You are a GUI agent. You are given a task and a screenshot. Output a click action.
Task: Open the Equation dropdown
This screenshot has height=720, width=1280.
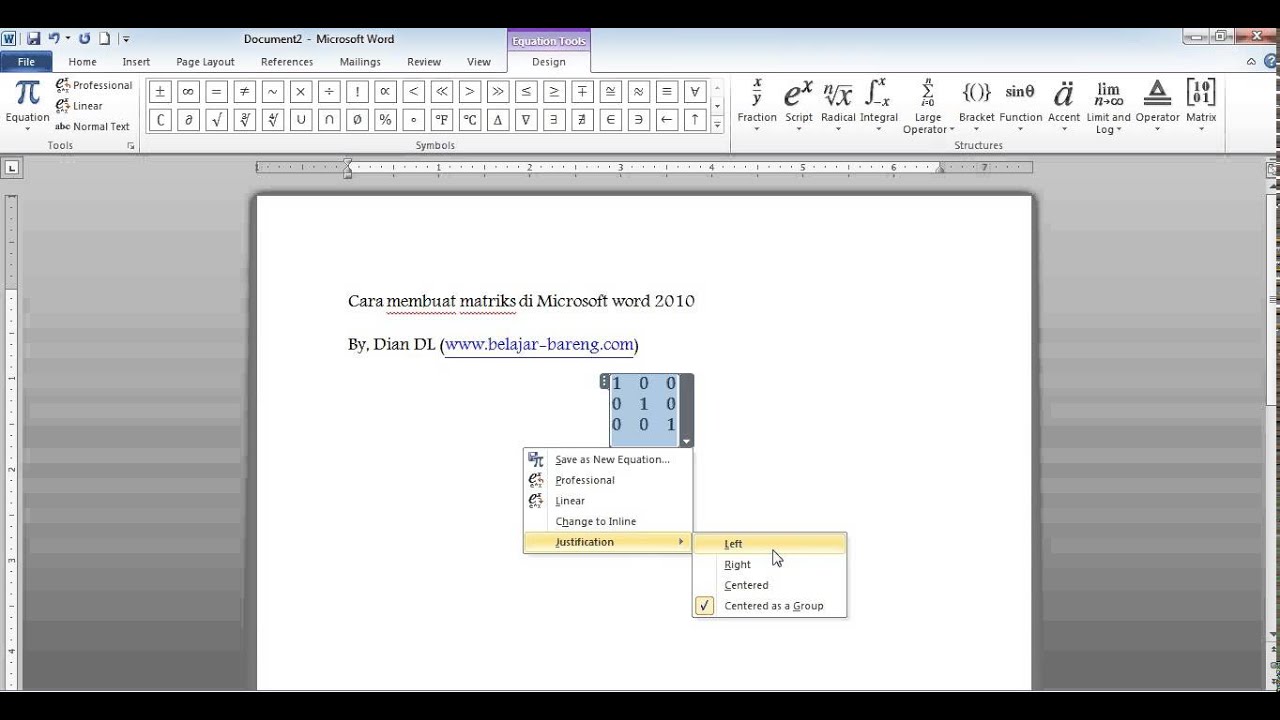click(27, 105)
